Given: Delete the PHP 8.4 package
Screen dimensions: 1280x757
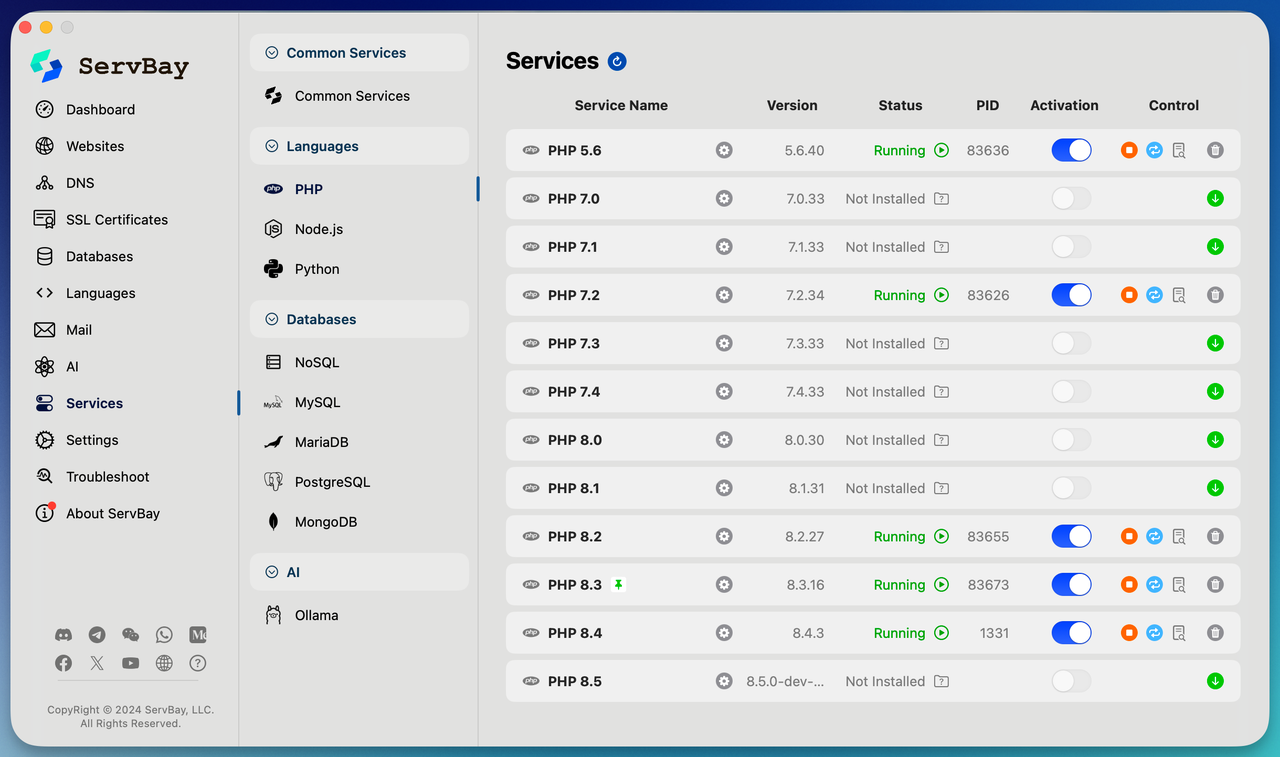Looking at the screenshot, I should tap(1215, 633).
